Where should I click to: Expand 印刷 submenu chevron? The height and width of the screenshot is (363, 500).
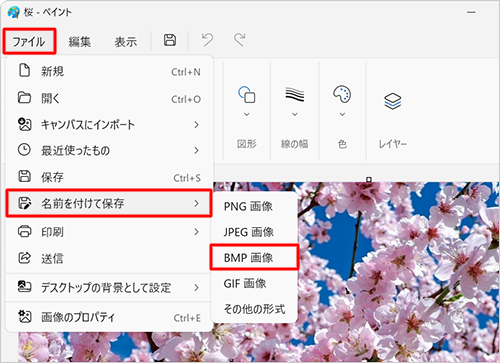pyautogui.click(x=197, y=232)
